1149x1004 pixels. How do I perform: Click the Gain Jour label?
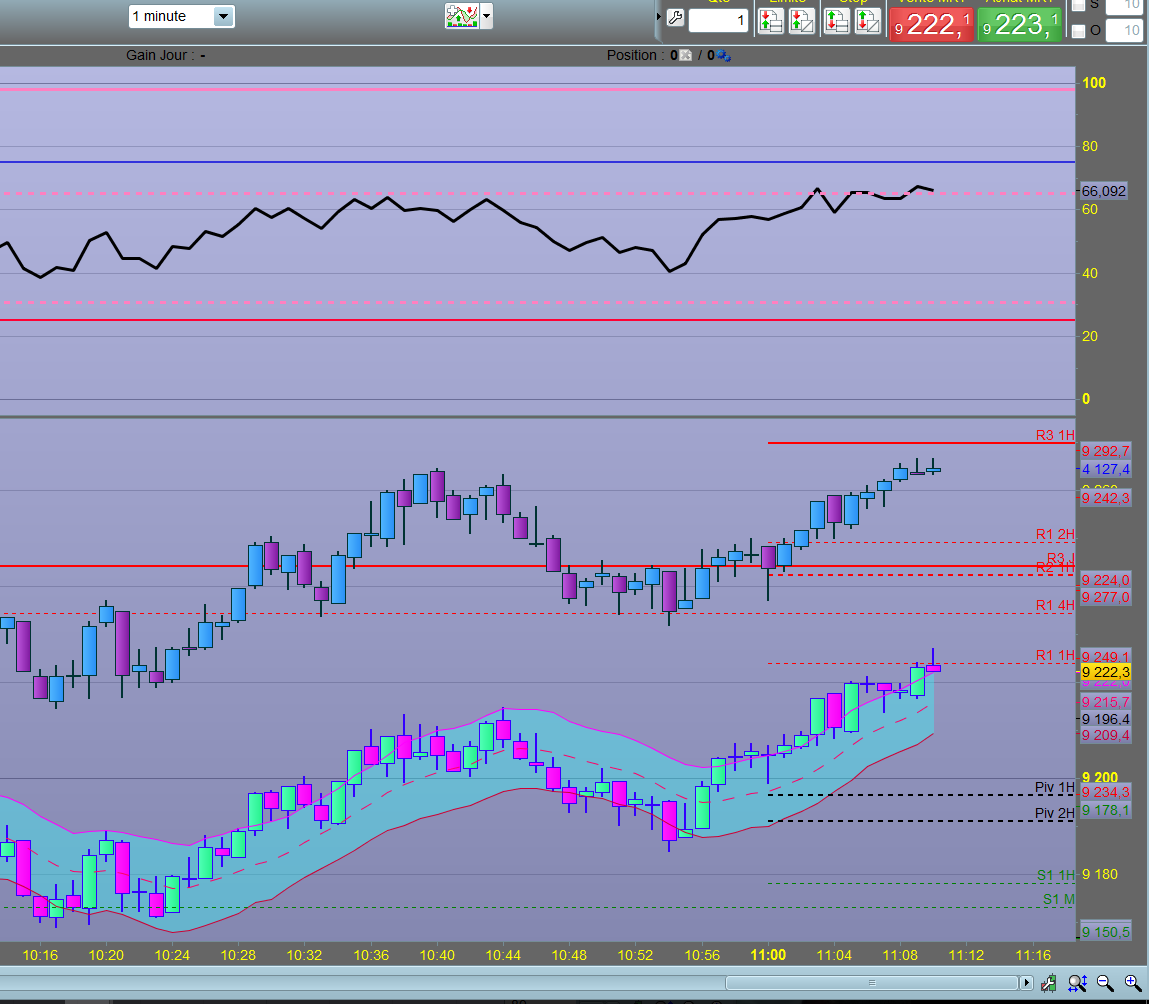159,56
